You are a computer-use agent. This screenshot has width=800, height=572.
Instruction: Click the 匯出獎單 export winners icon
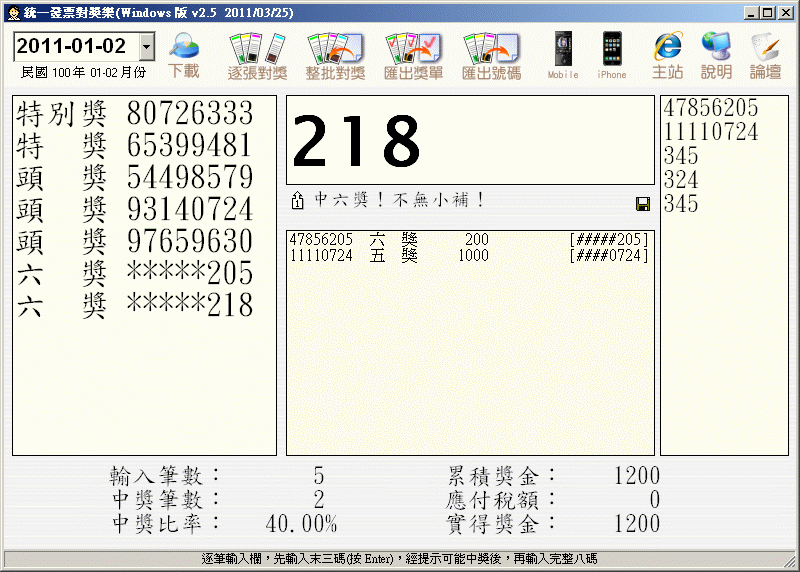413,55
